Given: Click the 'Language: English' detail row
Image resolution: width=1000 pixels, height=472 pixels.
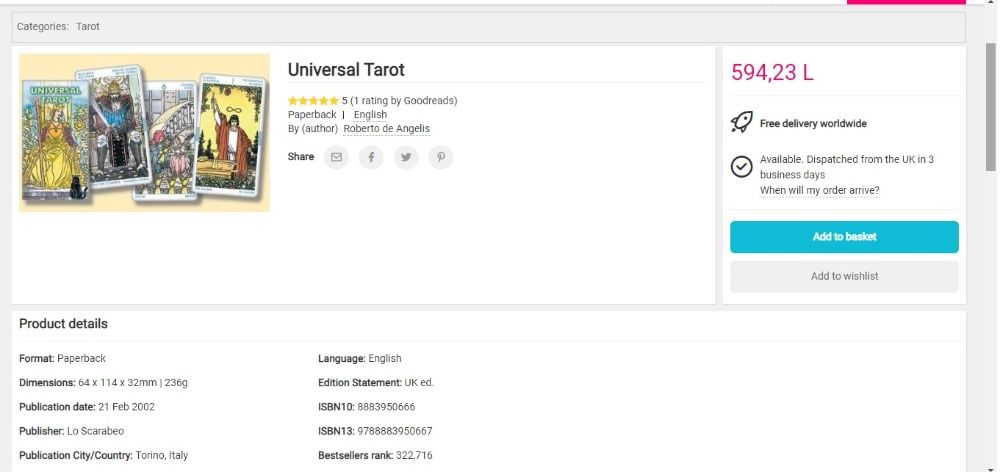Looking at the screenshot, I should coord(360,358).
